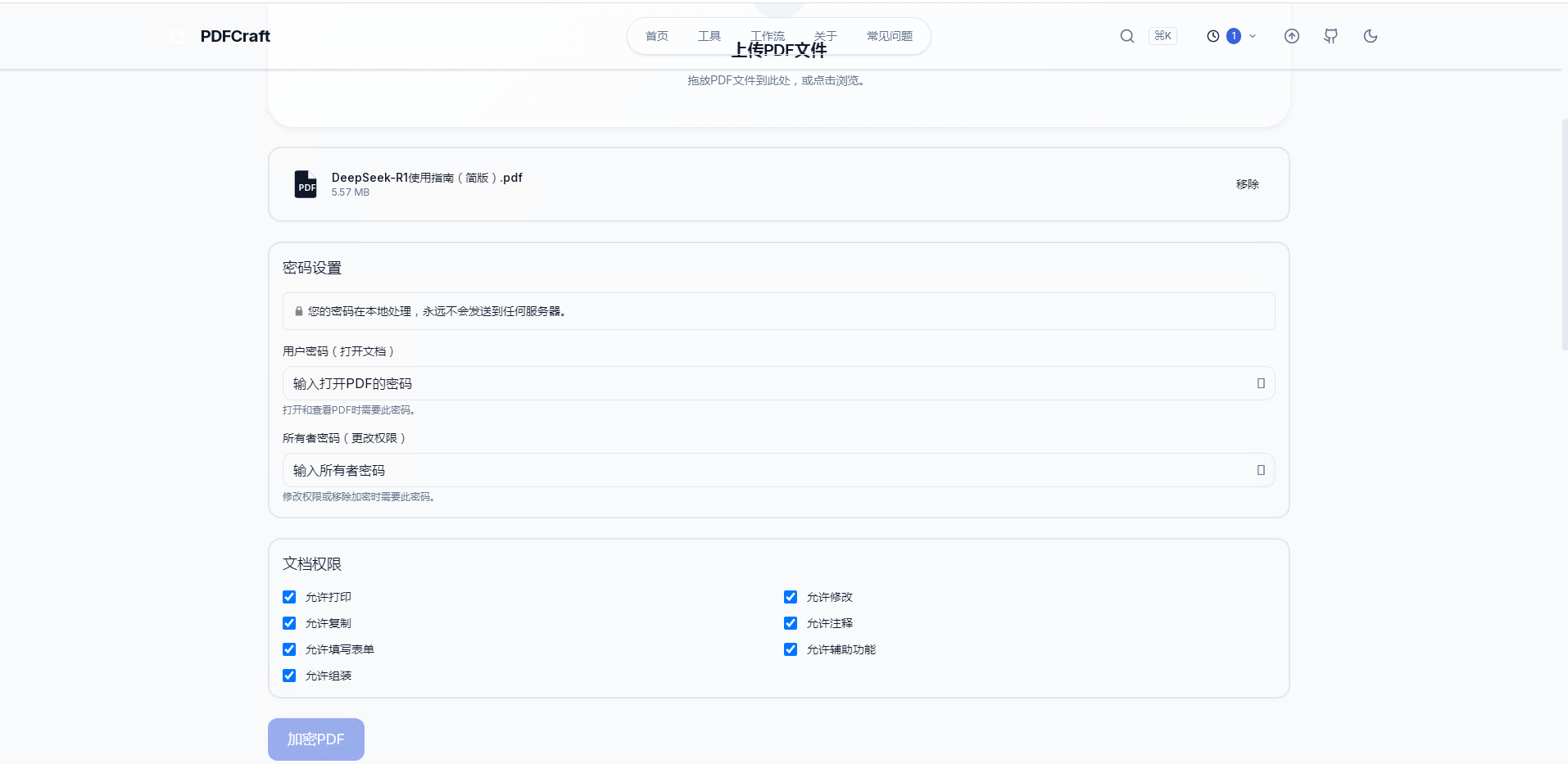1568x764 pixels.
Task: Click the 加密PDF button
Action: [x=316, y=739]
